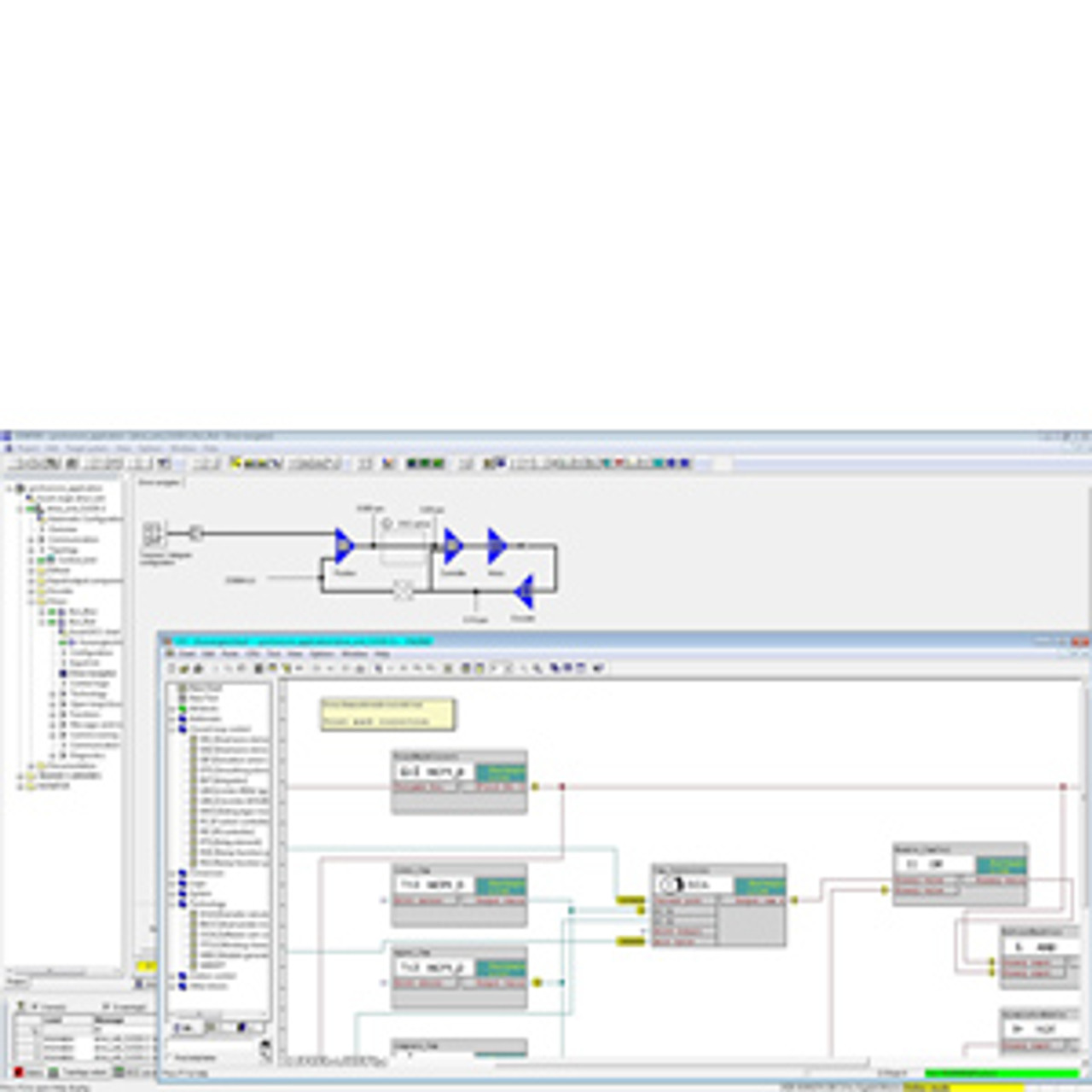Click the blue Technology folder icon in block library
1092x1092 pixels.
(x=183, y=903)
